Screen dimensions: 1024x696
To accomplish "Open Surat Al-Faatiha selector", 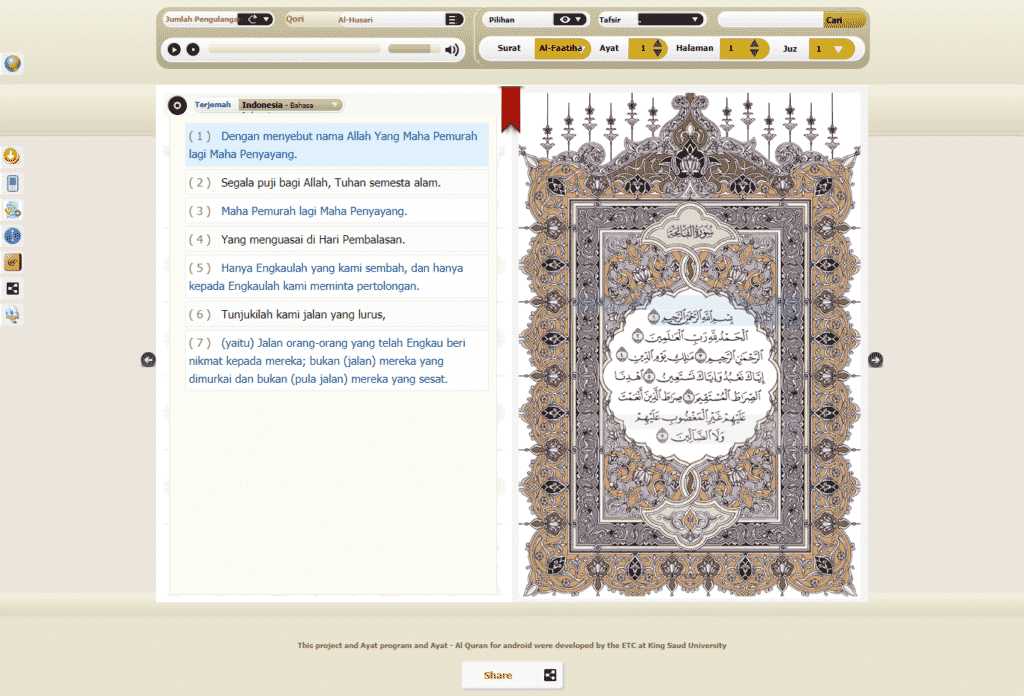I will click(x=562, y=48).
